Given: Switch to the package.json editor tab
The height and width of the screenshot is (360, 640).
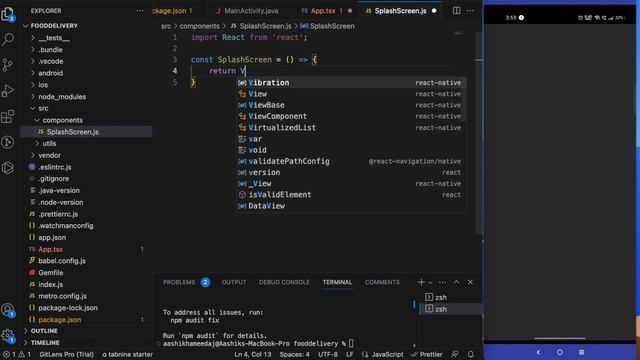Looking at the screenshot, I should (173, 11).
